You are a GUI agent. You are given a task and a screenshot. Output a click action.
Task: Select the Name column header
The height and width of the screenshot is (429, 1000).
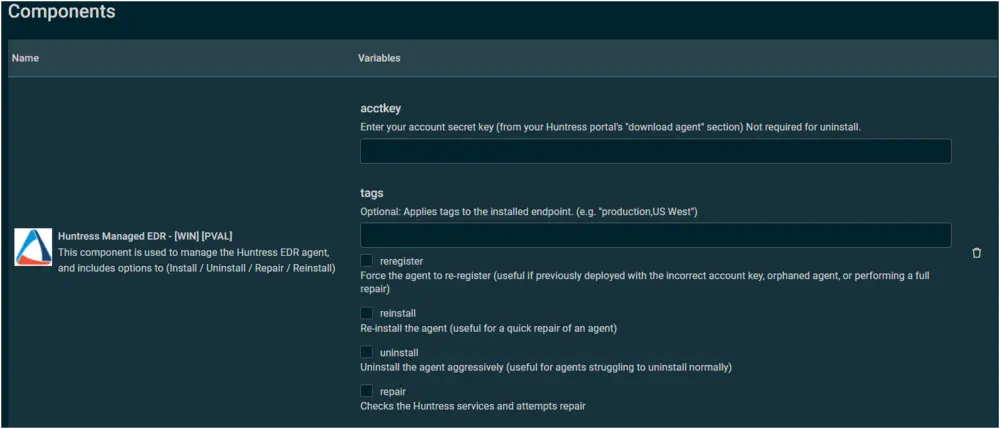tap(26, 58)
